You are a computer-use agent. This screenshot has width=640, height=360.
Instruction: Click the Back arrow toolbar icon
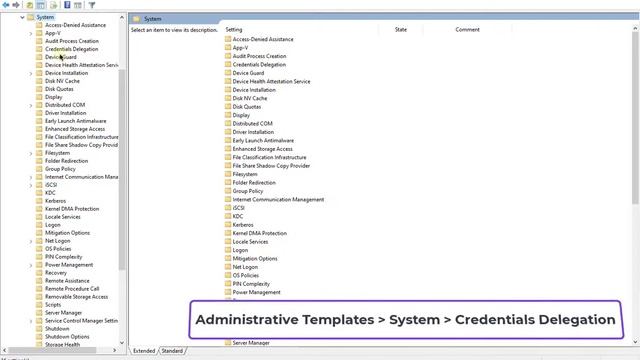coord(6,5)
